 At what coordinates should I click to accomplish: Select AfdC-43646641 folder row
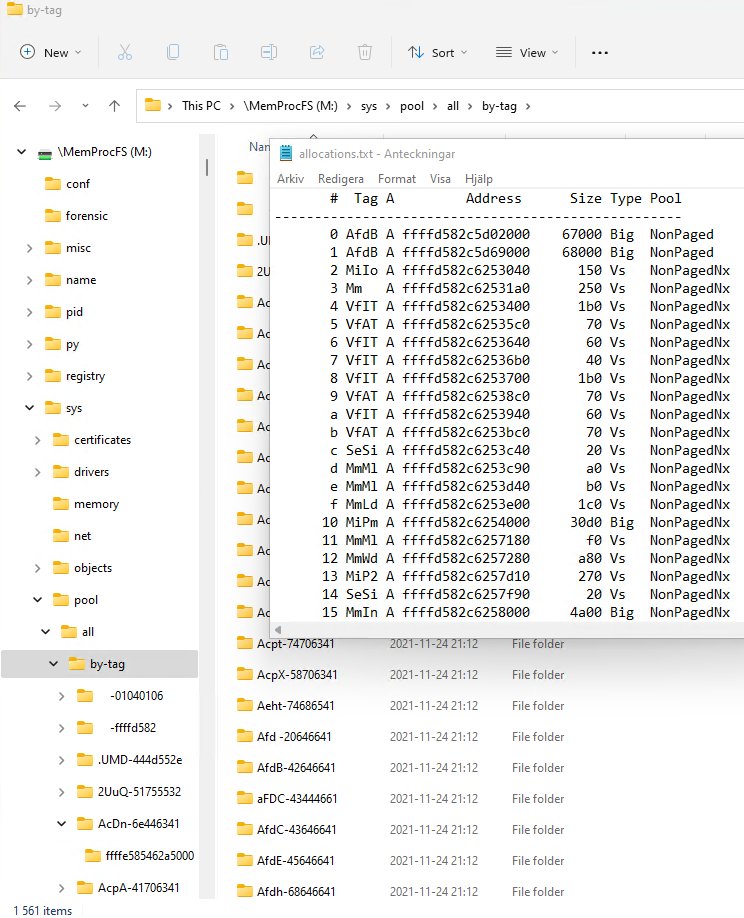tap(296, 830)
